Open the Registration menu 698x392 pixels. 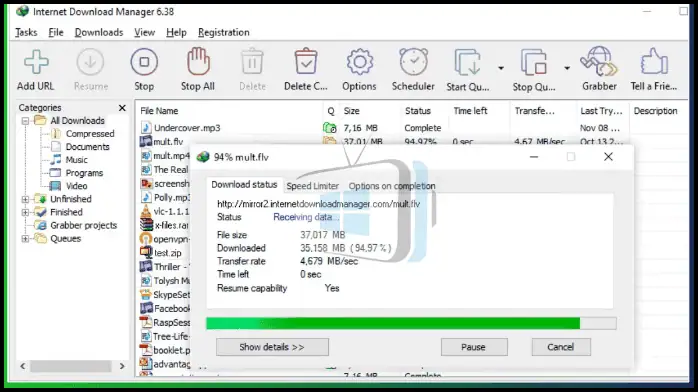(x=223, y=32)
